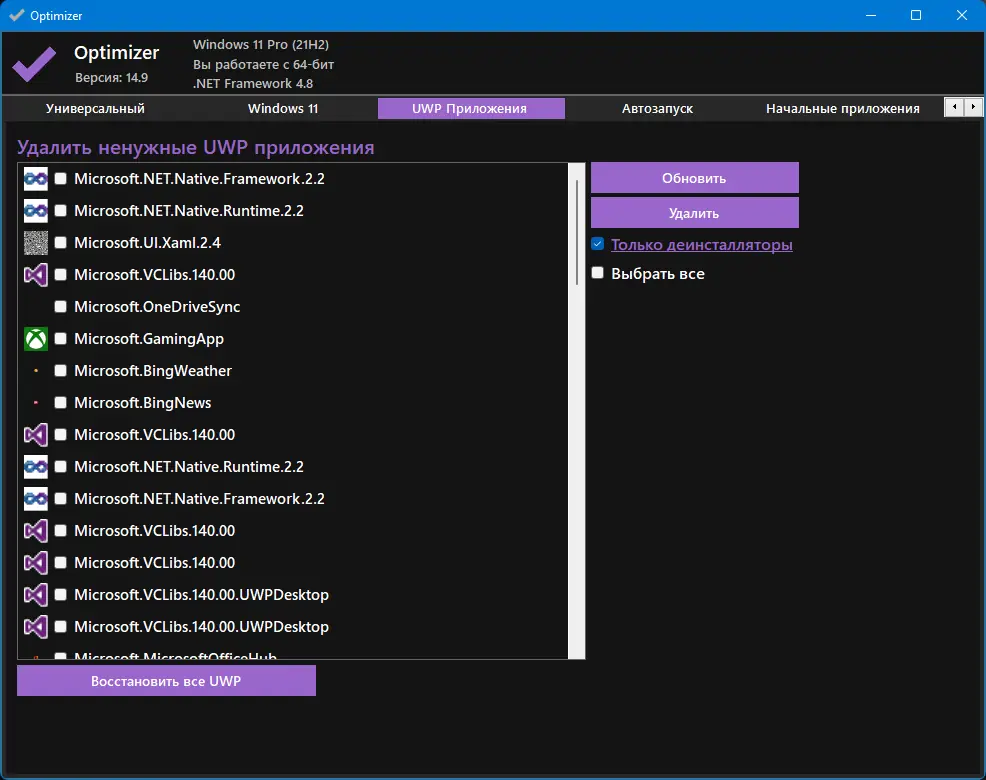This screenshot has height=780, width=986.
Task: Open the Начальные приложения tab
Action: [843, 108]
